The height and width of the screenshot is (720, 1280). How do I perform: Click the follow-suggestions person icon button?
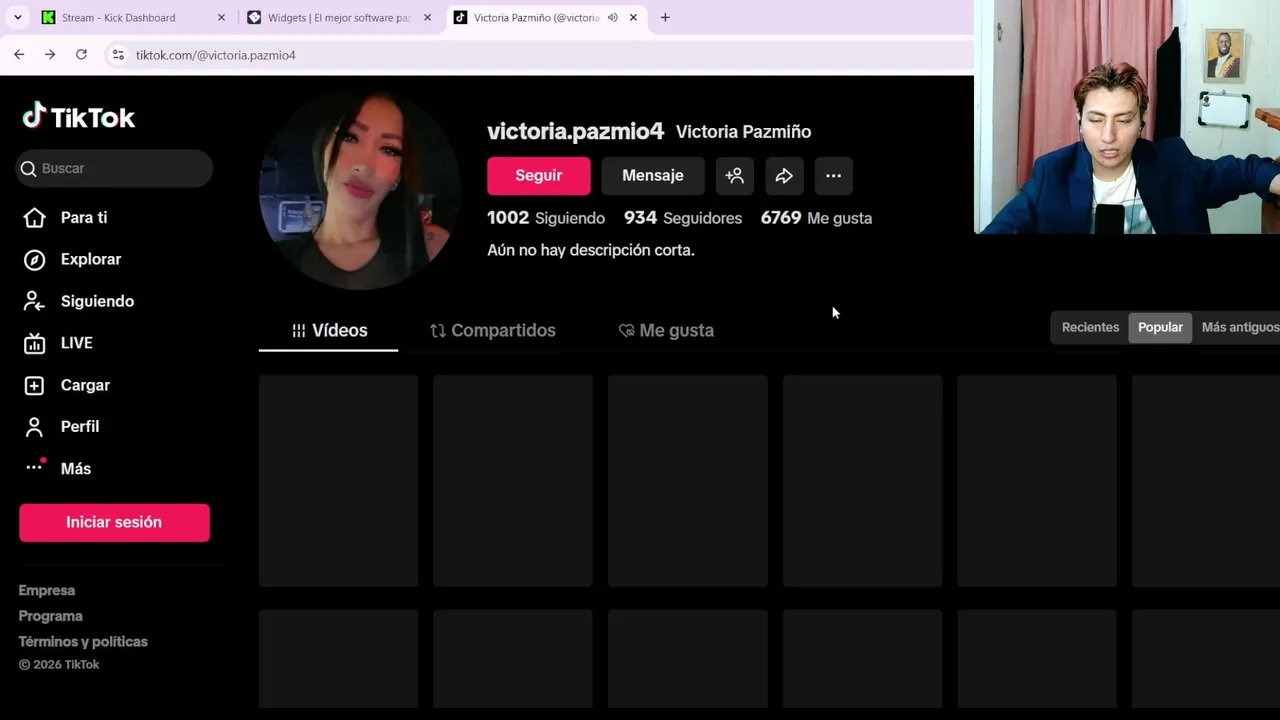coord(735,176)
